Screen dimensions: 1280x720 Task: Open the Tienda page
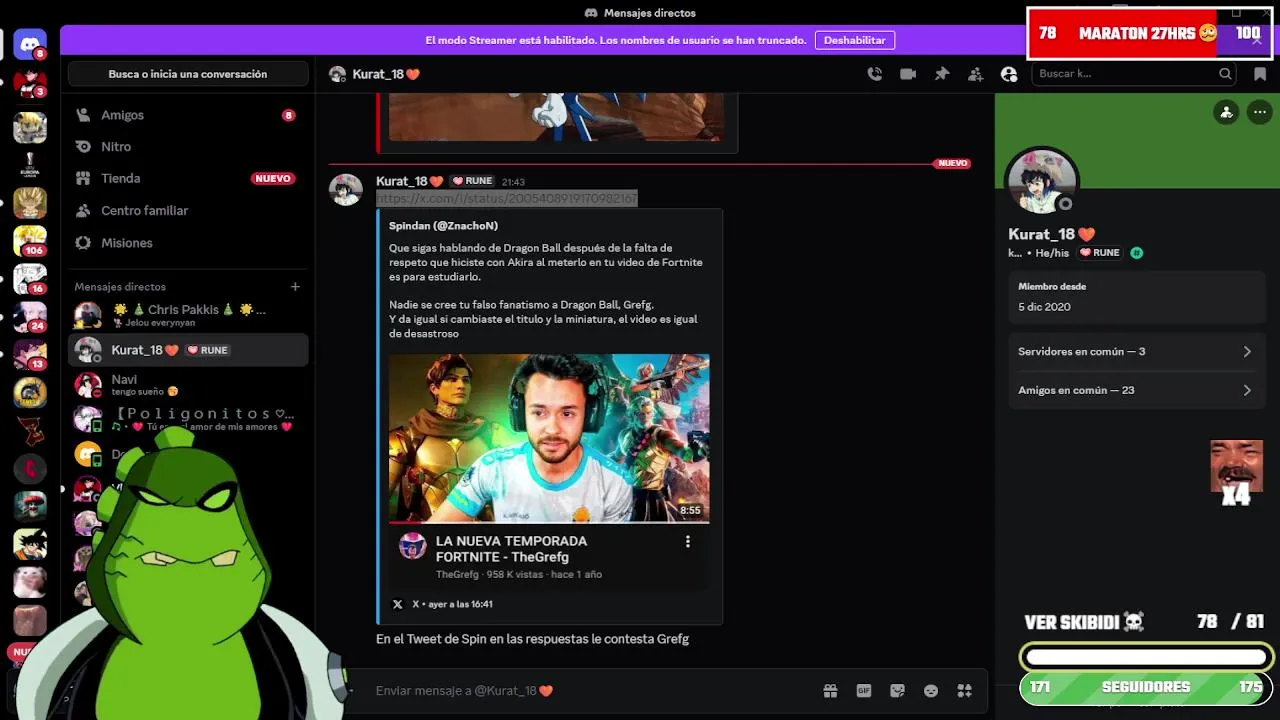(188, 179)
